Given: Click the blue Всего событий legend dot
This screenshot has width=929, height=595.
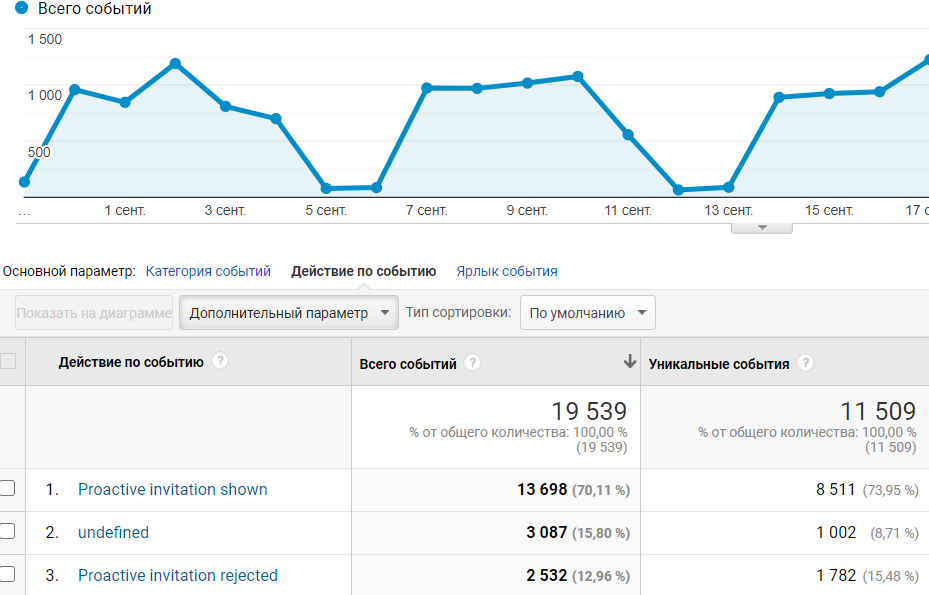Looking at the screenshot, I should tap(22, 8).
